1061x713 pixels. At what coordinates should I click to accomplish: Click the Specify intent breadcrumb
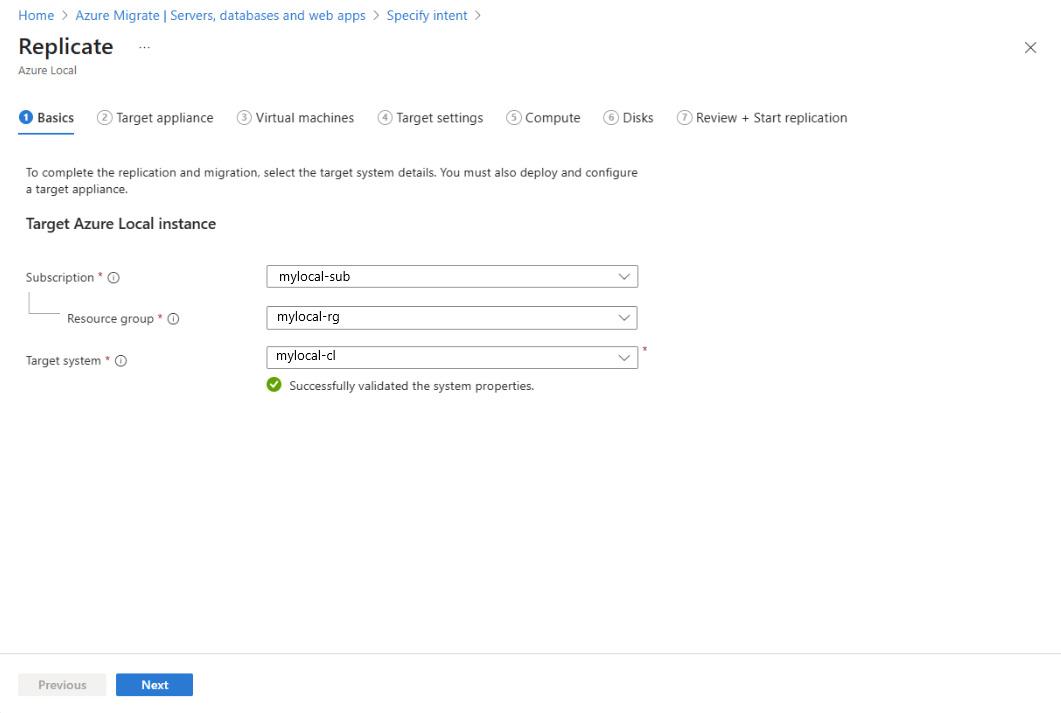click(x=427, y=15)
